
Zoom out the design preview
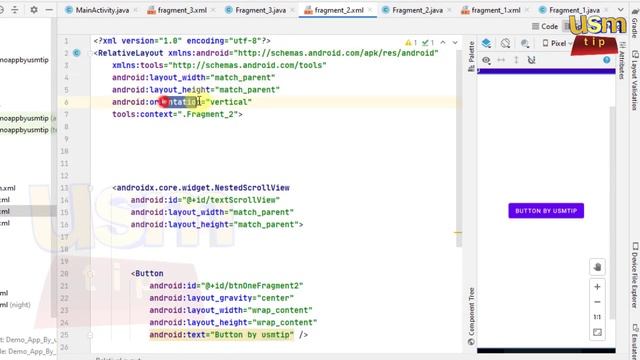[x=597, y=302]
